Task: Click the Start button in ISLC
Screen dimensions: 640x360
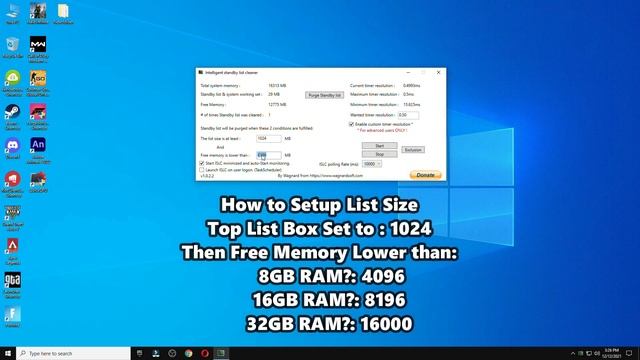Action: tap(380, 146)
